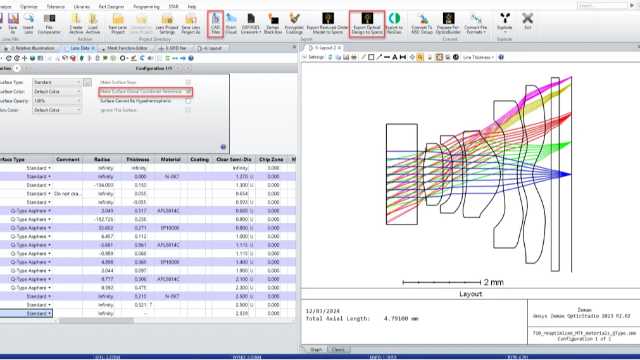640x360 pixels.
Task: Open the Surface Type dropdown
Action: (x=57, y=82)
